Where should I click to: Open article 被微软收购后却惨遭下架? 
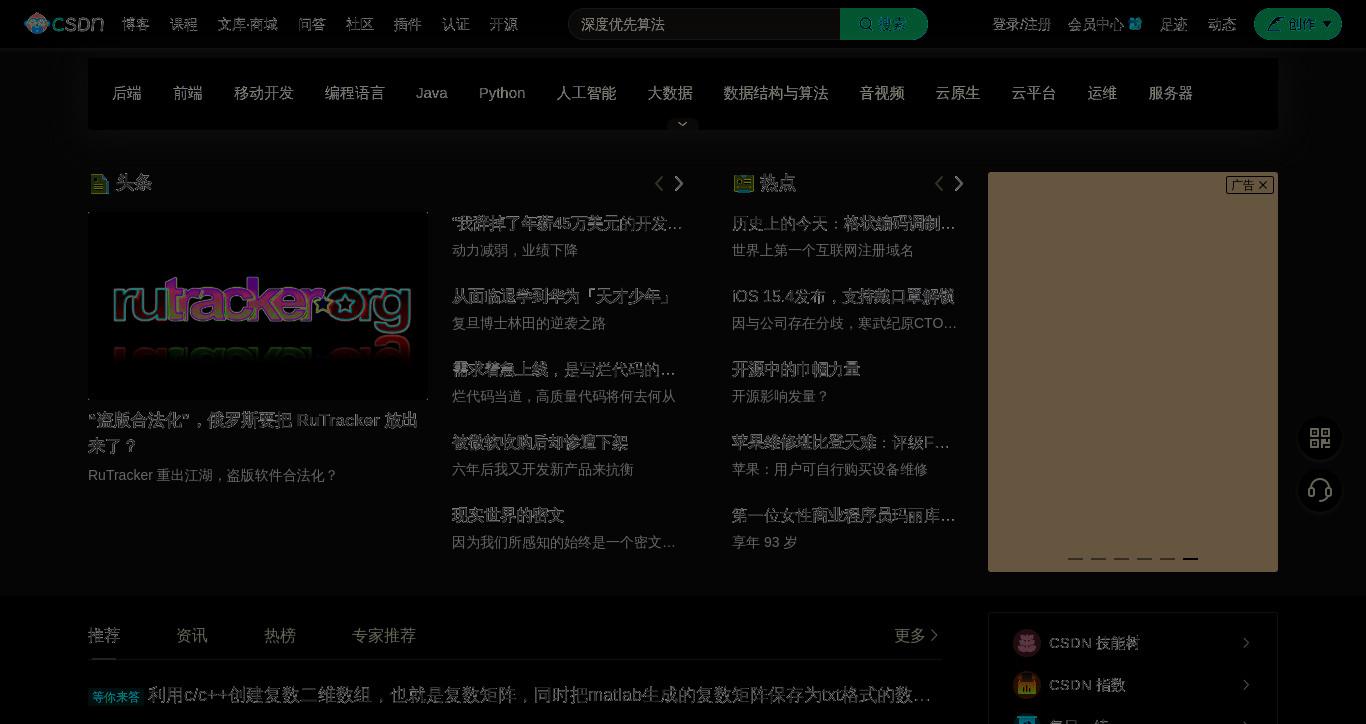click(540, 442)
